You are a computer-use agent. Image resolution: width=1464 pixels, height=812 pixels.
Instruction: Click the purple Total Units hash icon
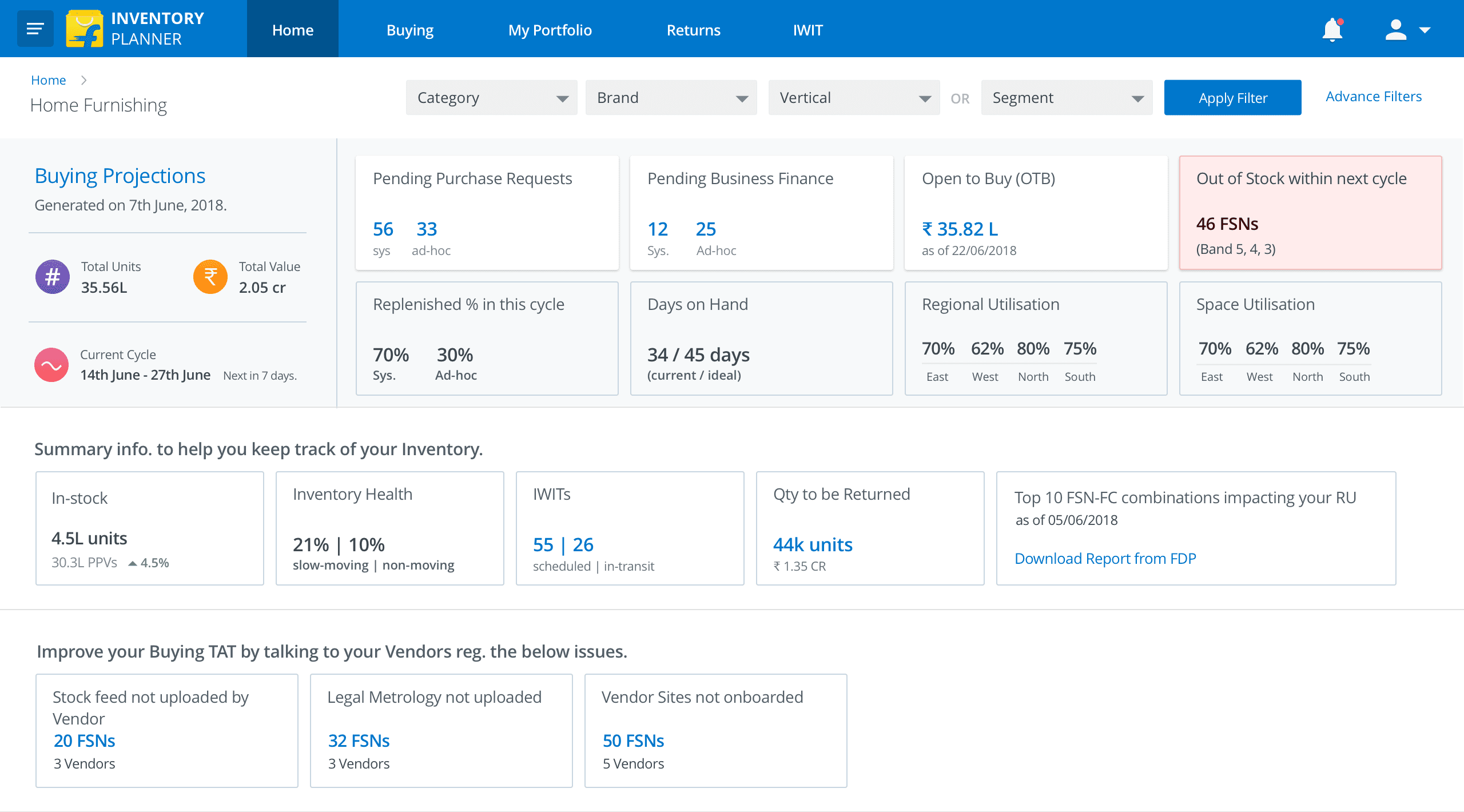pos(53,277)
